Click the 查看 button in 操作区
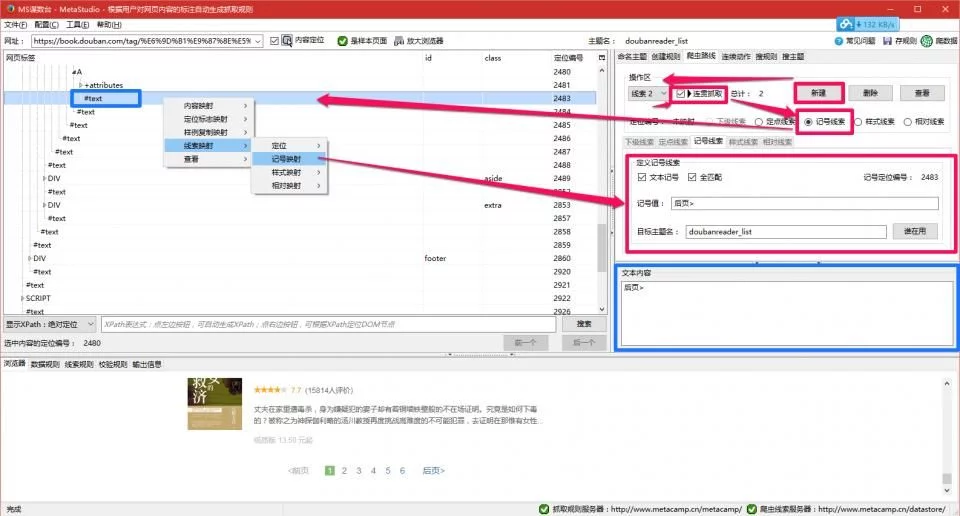Screen dimensions: 960x516 922,93
